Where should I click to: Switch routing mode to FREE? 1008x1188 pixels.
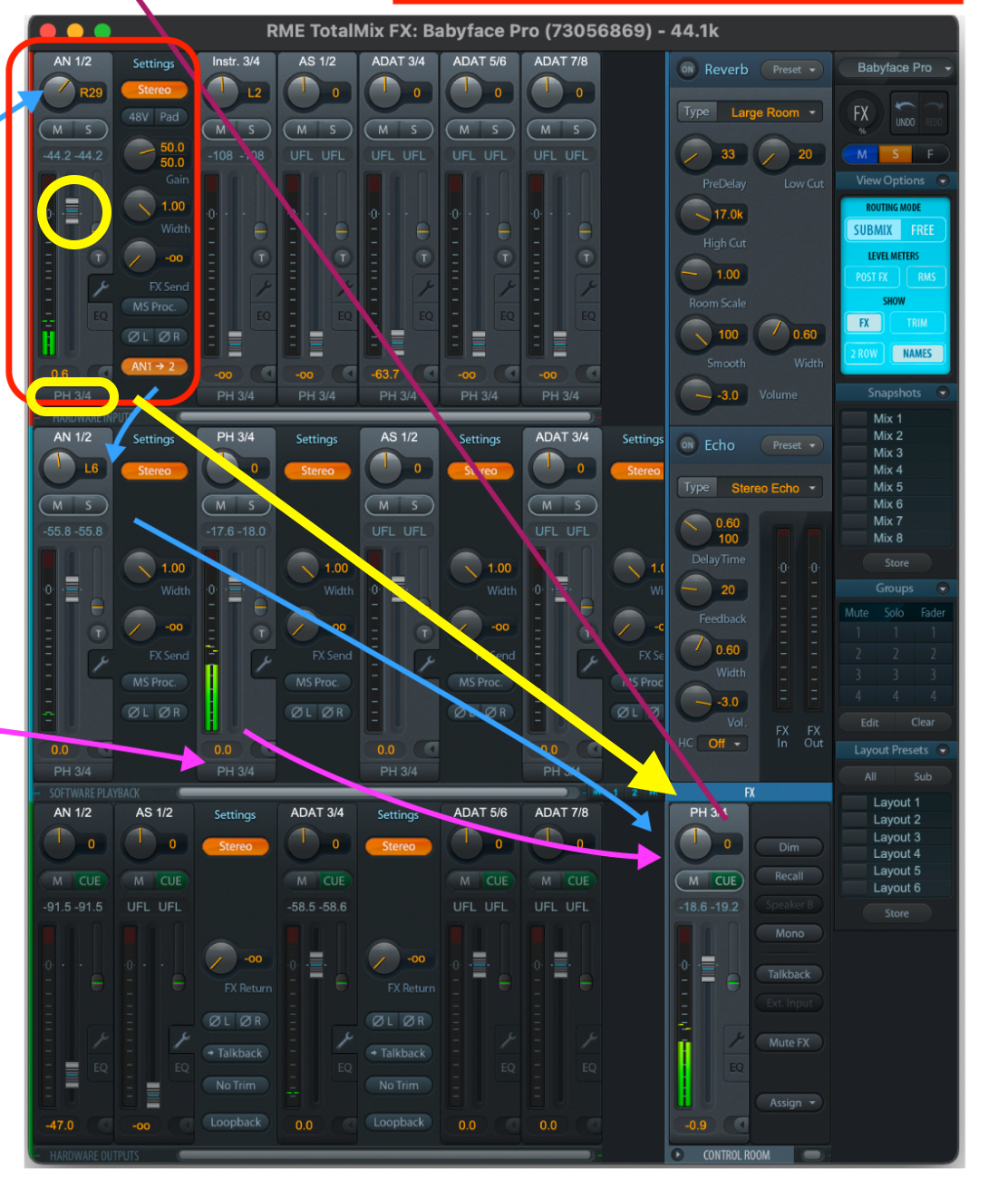(922, 230)
